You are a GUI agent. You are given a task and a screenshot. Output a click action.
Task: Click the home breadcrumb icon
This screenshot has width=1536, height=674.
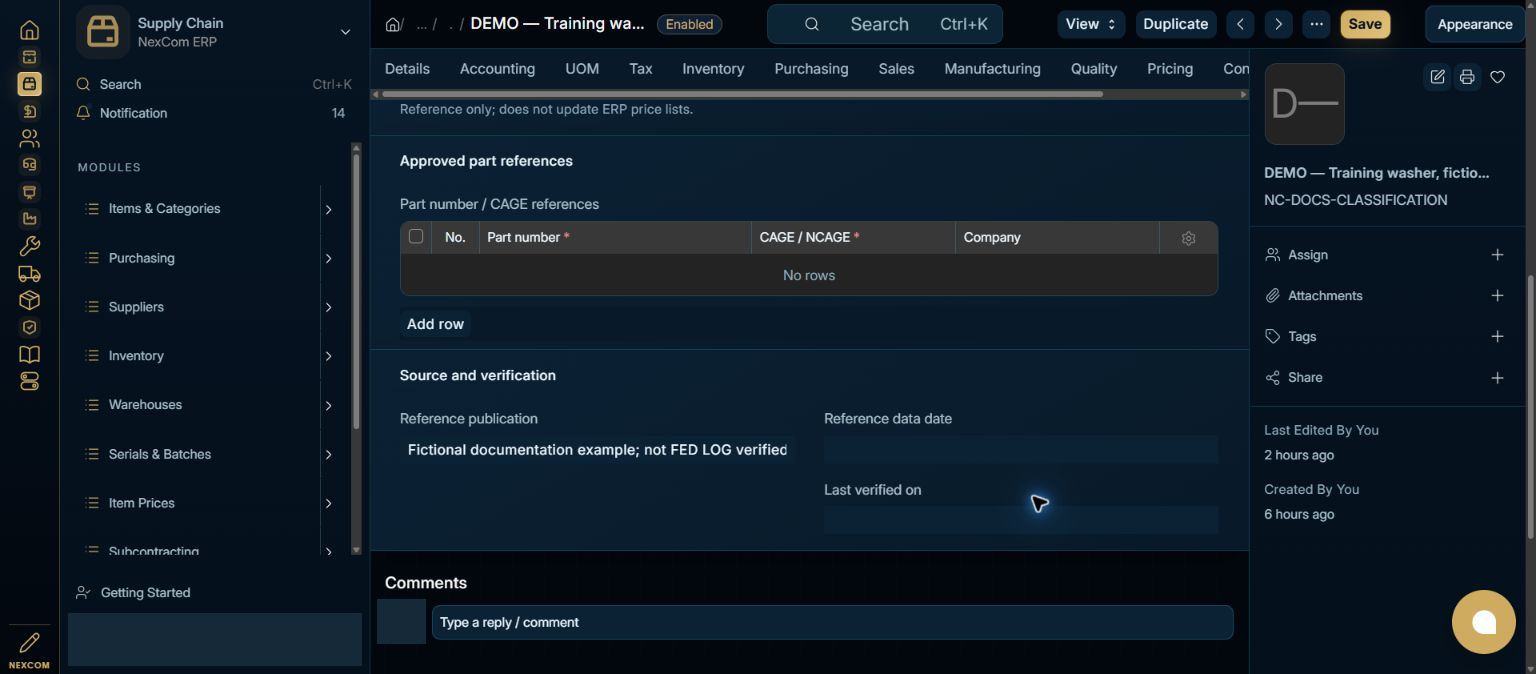click(393, 24)
